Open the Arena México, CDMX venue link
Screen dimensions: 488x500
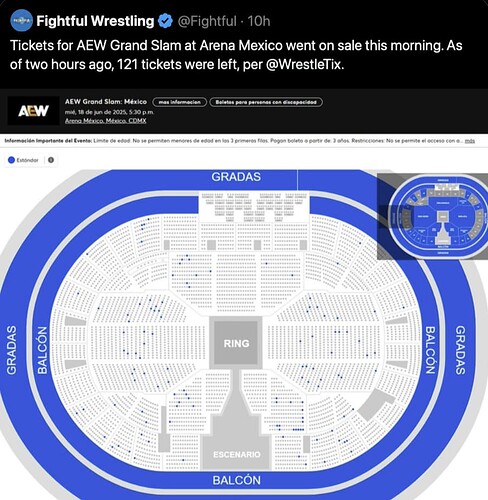pos(105,121)
